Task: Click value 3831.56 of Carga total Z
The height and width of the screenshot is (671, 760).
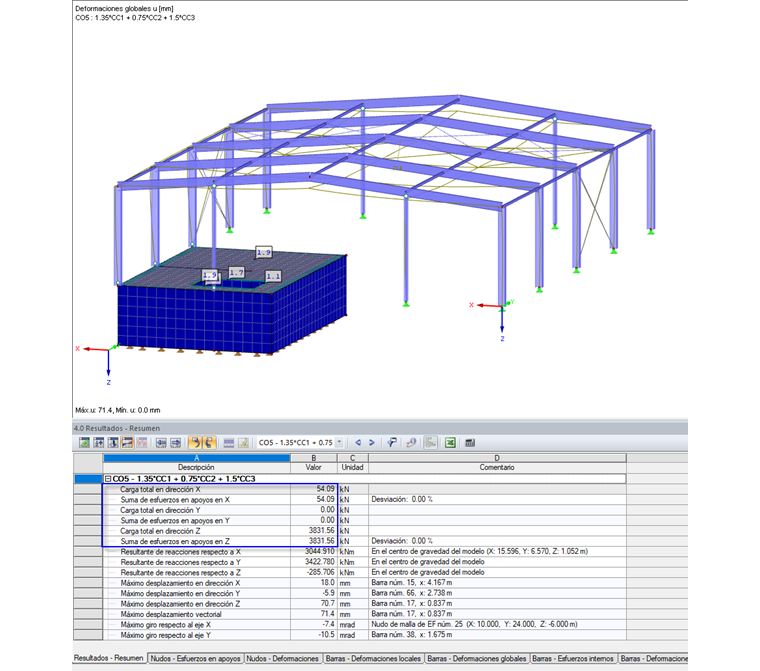Action: (x=321, y=530)
